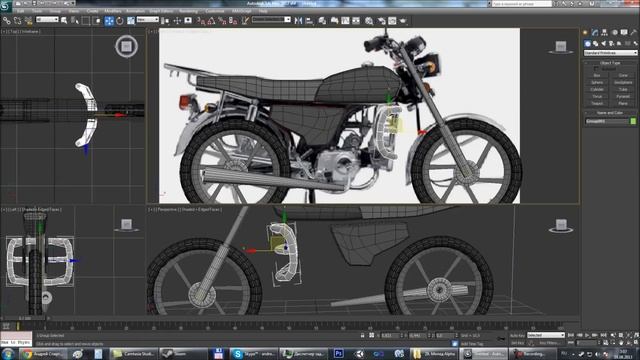
Task: Toggle Angle Snap in main toolbar
Action: (211, 20)
